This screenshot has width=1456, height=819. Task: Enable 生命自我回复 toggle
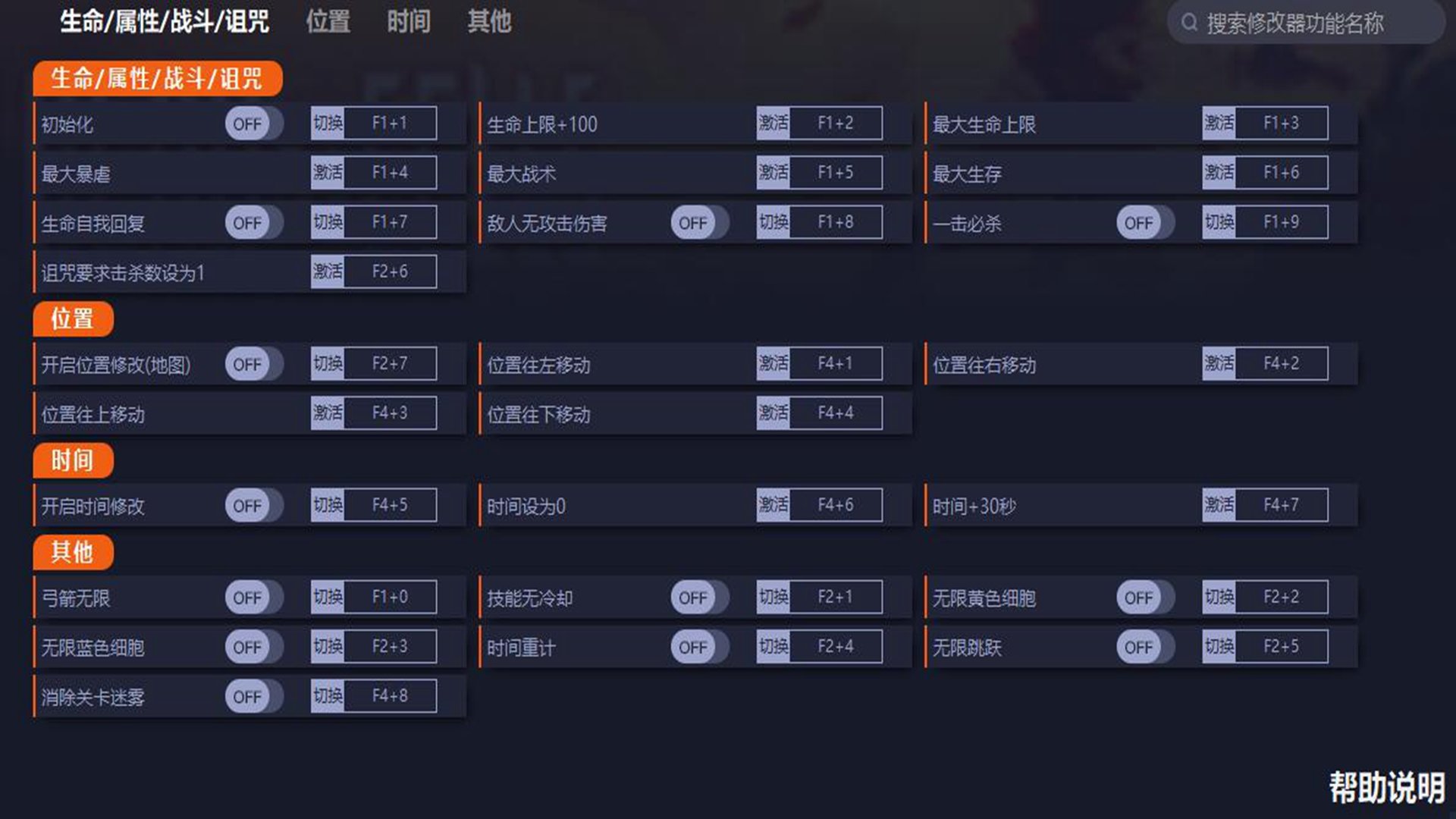[253, 223]
